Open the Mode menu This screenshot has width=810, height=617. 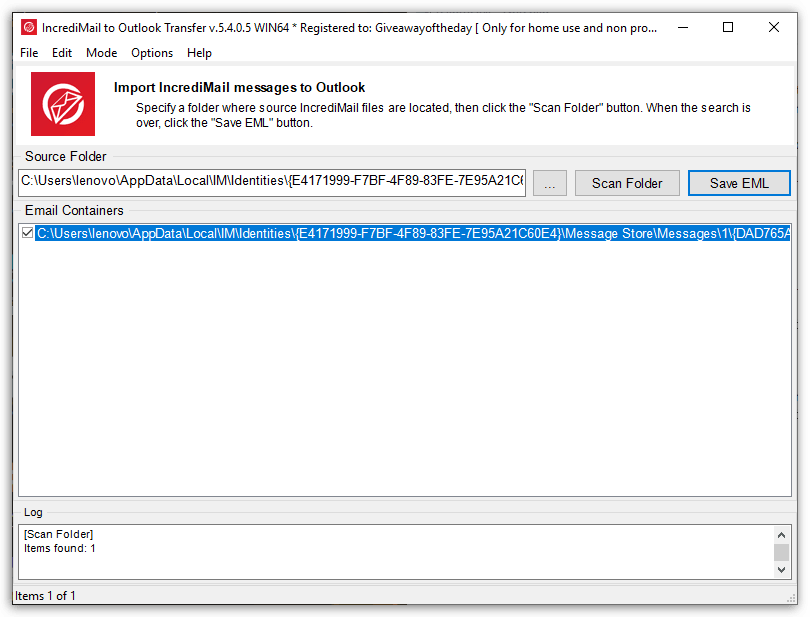[x=101, y=53]
